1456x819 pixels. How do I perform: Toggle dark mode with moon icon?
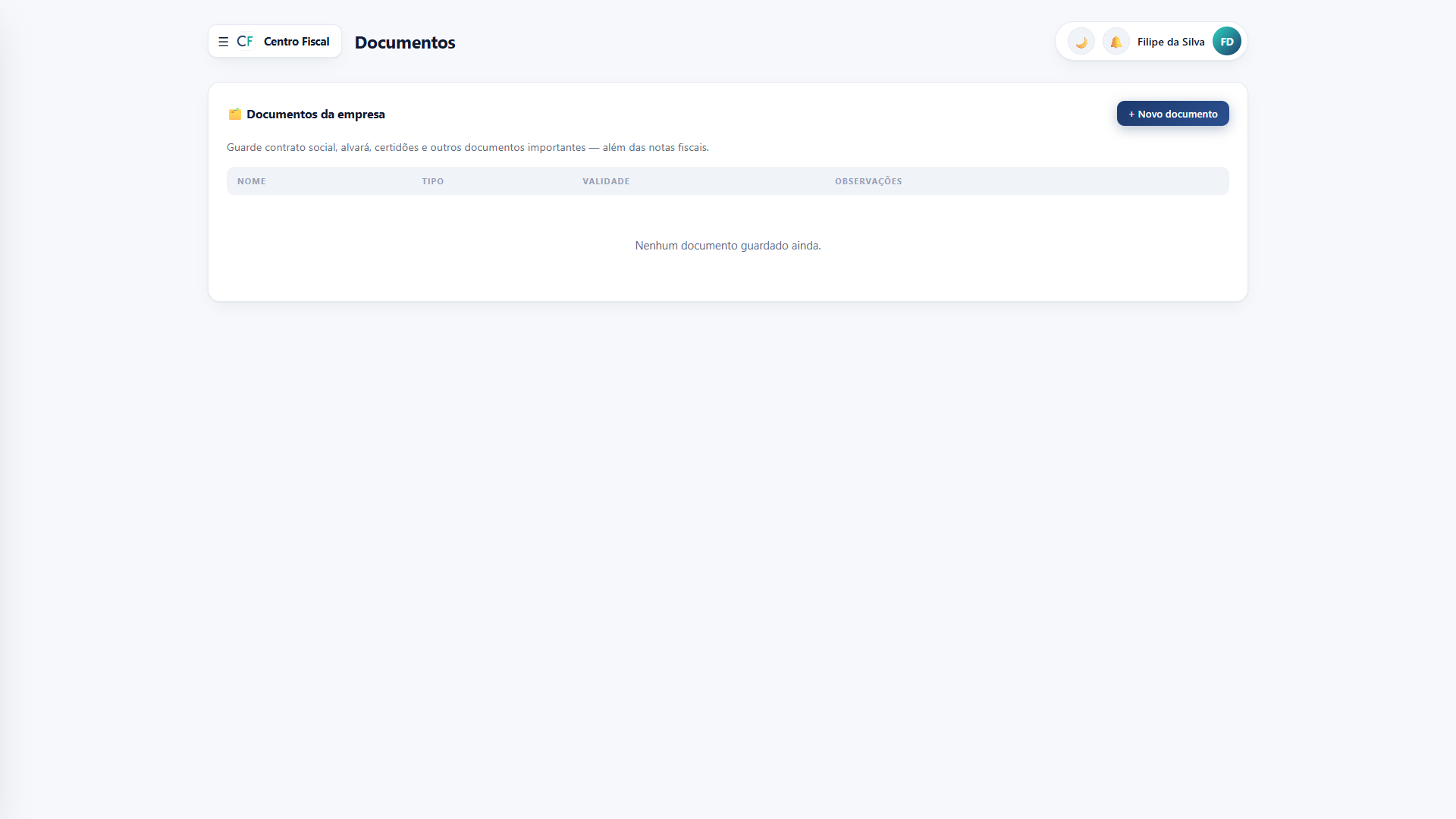pyautogui.click(x=1081, y=42)
